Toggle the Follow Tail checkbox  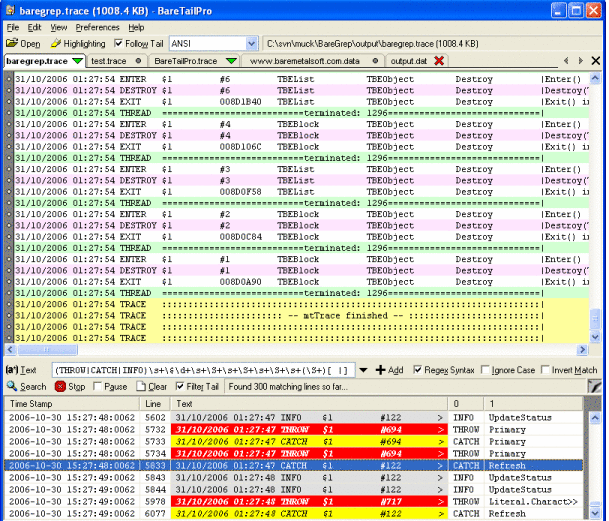[x=118, y=43]
